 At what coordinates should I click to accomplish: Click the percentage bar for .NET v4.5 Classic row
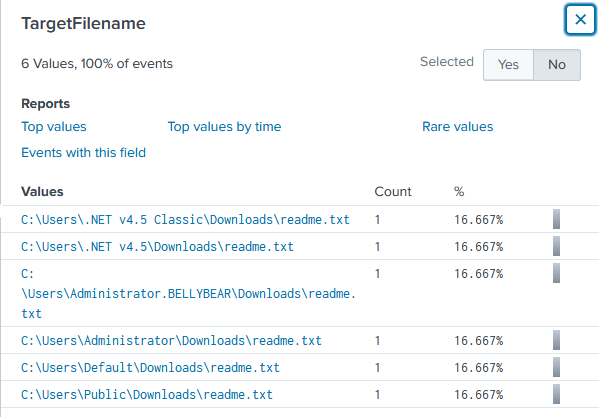tap(557, 219)
